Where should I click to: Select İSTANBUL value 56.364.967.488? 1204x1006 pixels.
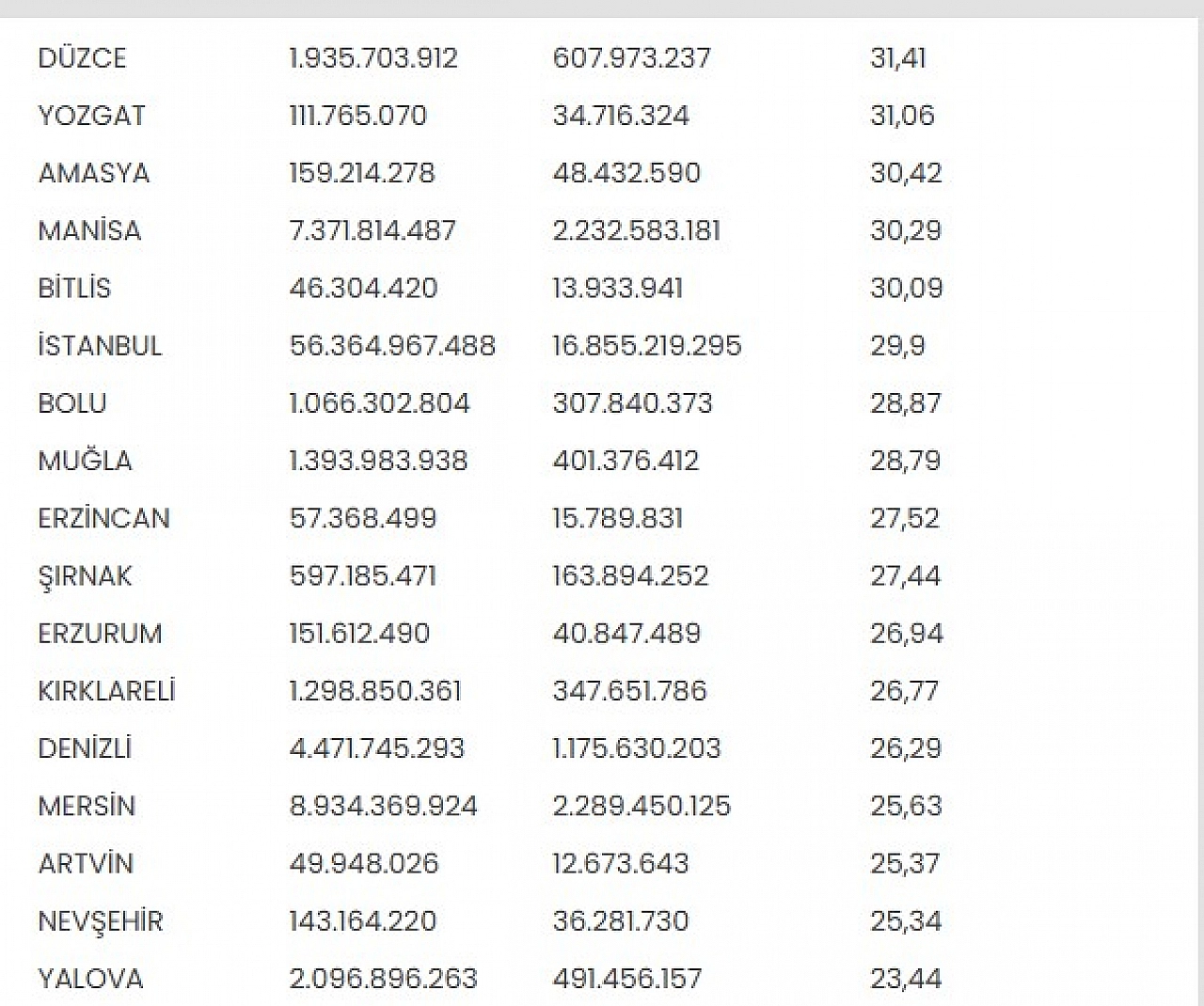(x=392, y=345)
